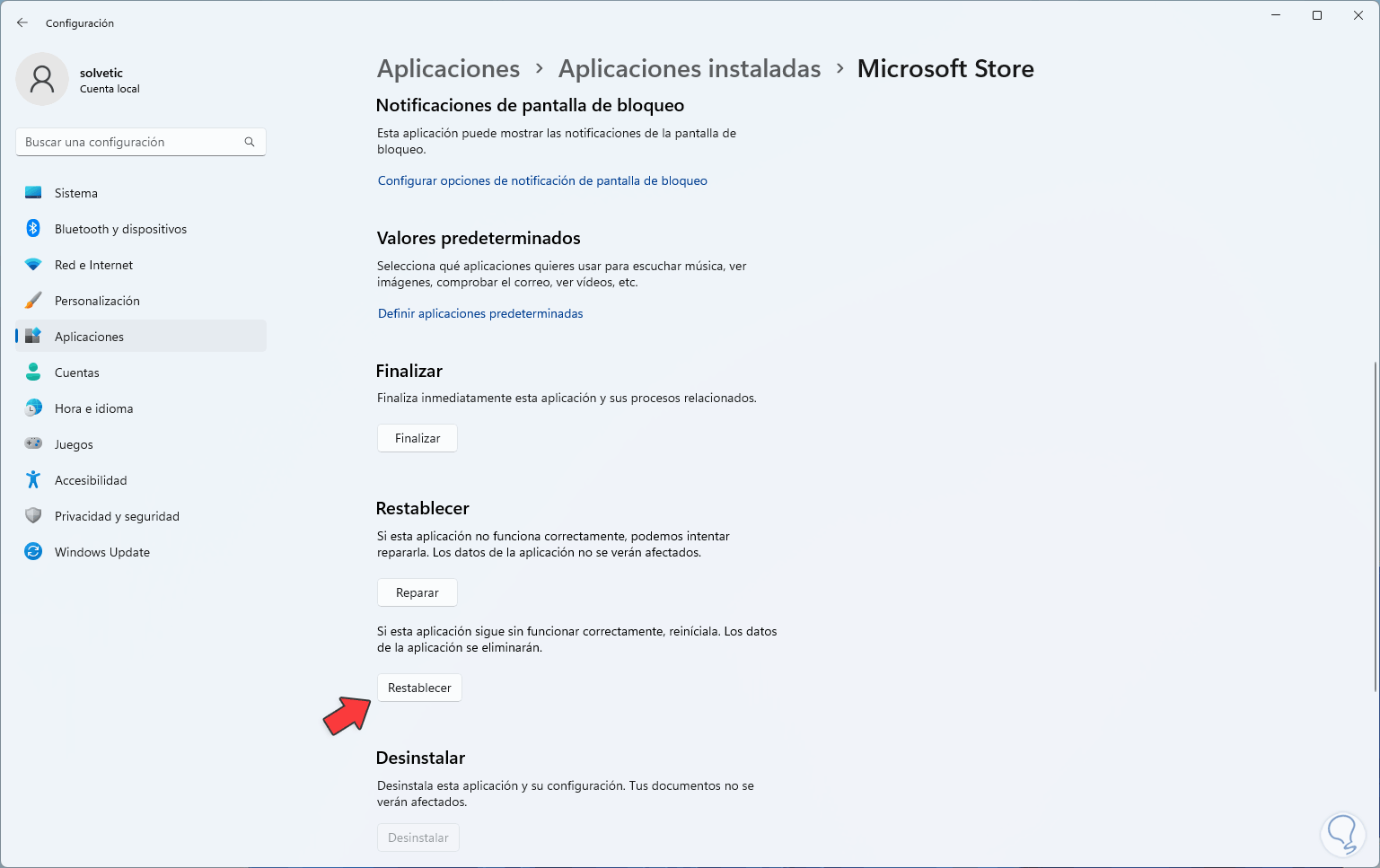The image size is (1380, 868).
Task: Open Juegos settings
Action: (73, 443)
